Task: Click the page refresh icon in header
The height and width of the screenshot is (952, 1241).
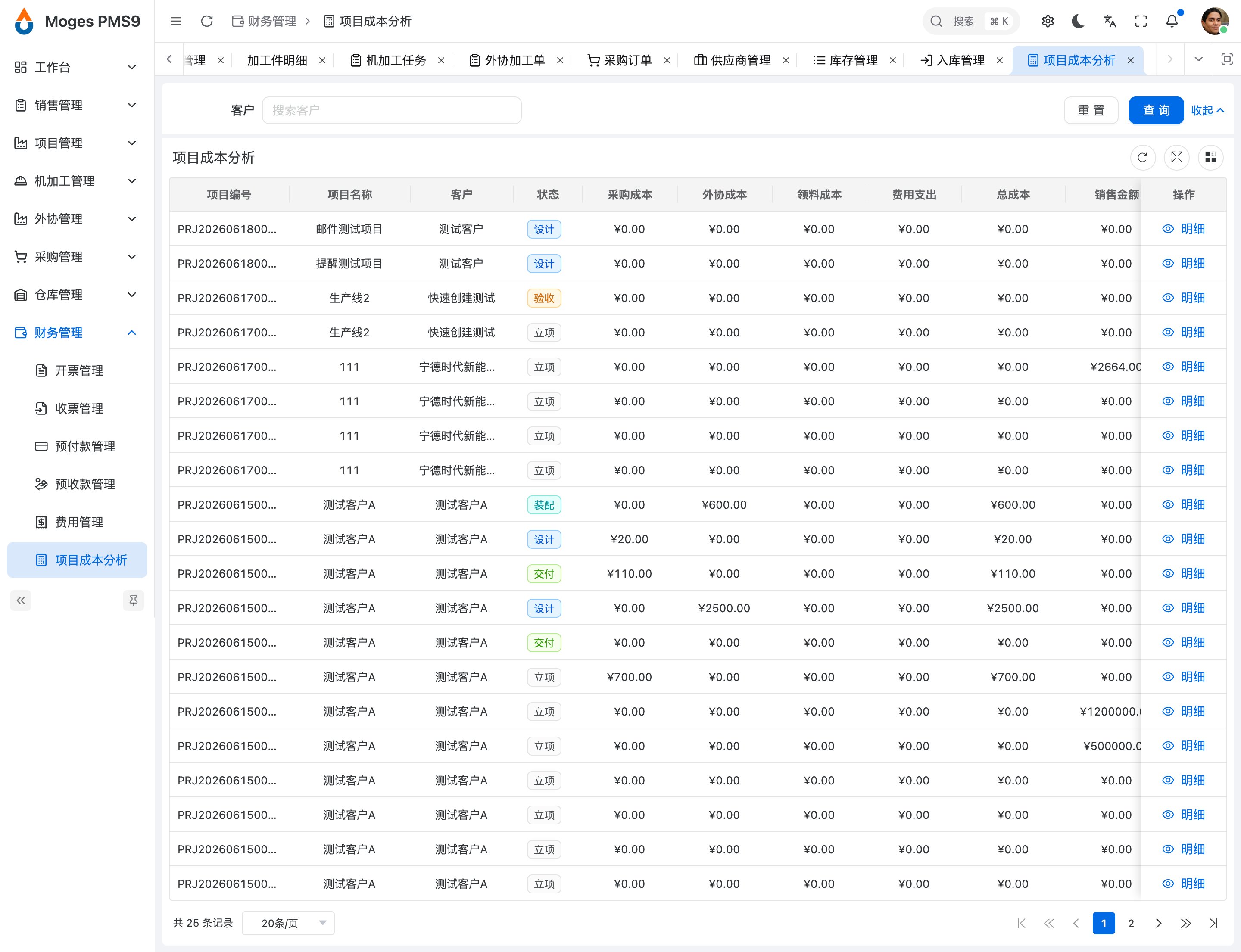Action: click(x=207, y=21)
